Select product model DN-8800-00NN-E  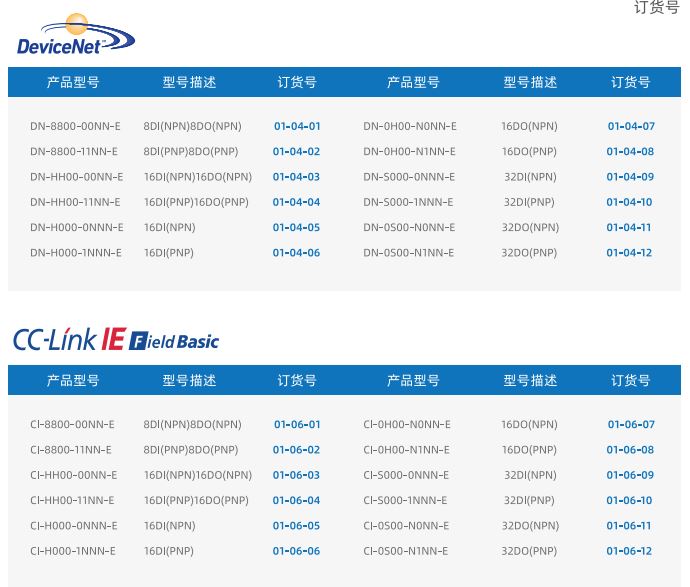click(x=75, y=127)
